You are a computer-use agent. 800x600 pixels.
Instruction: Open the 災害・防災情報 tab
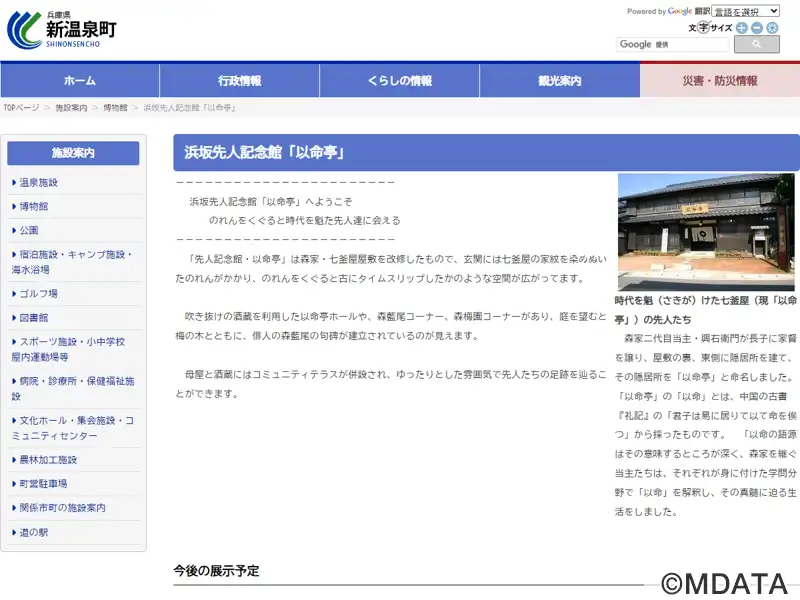pyautogui.click(x=720, y=81)
